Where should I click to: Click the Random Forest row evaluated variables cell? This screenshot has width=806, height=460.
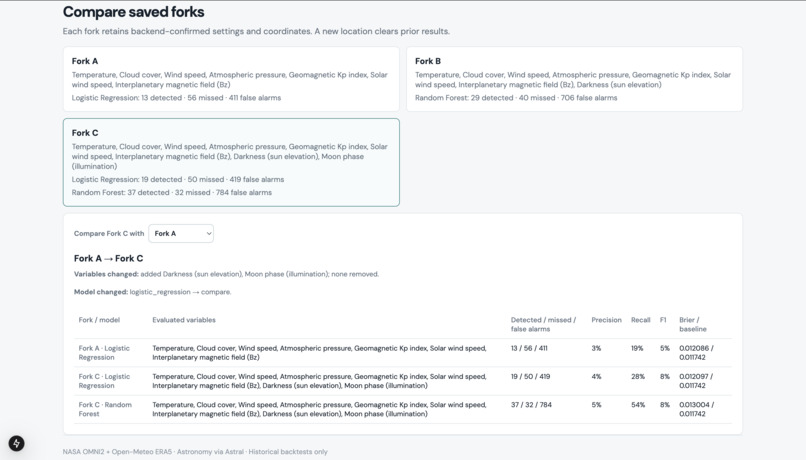319,409
